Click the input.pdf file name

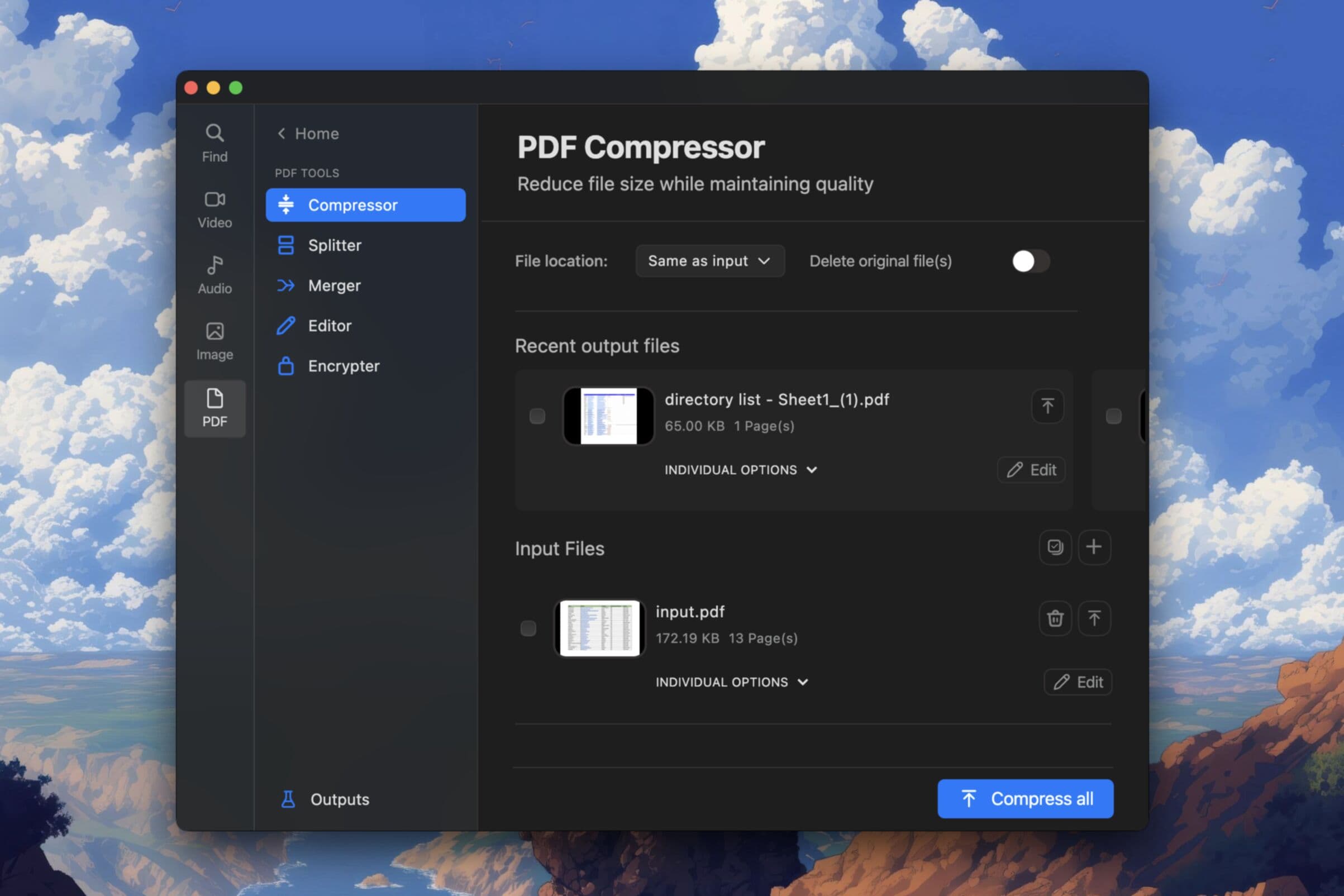click(x=690, y=612)
